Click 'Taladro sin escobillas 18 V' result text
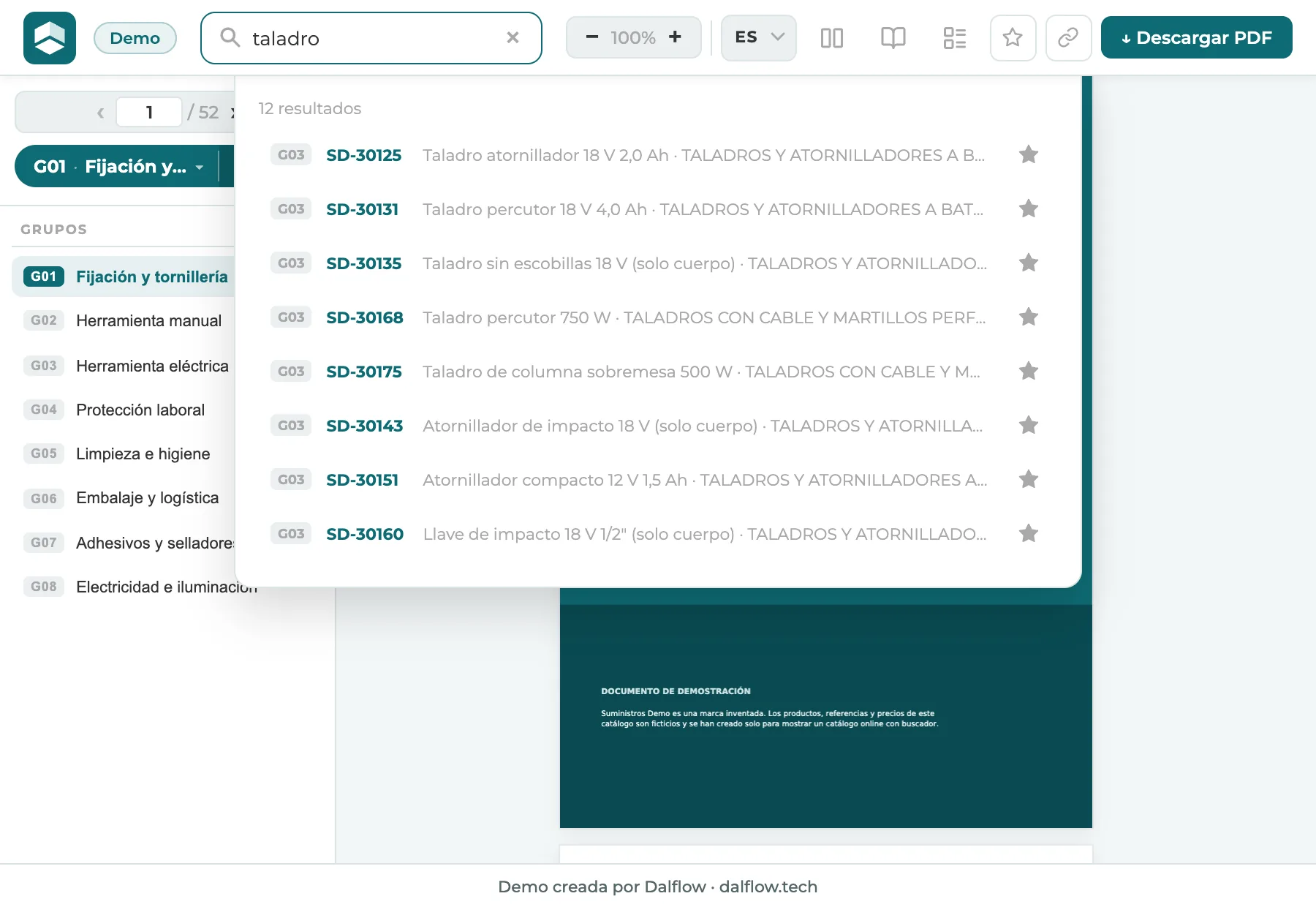Image resolution: width=1316 pixels, height=907 pixels. 524,263
